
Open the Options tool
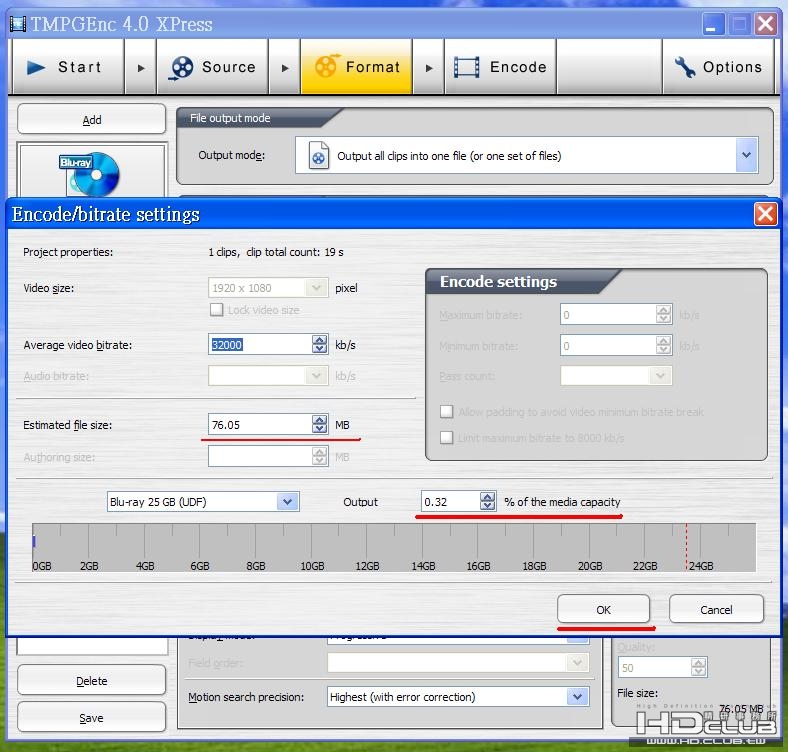coord(718,67)
